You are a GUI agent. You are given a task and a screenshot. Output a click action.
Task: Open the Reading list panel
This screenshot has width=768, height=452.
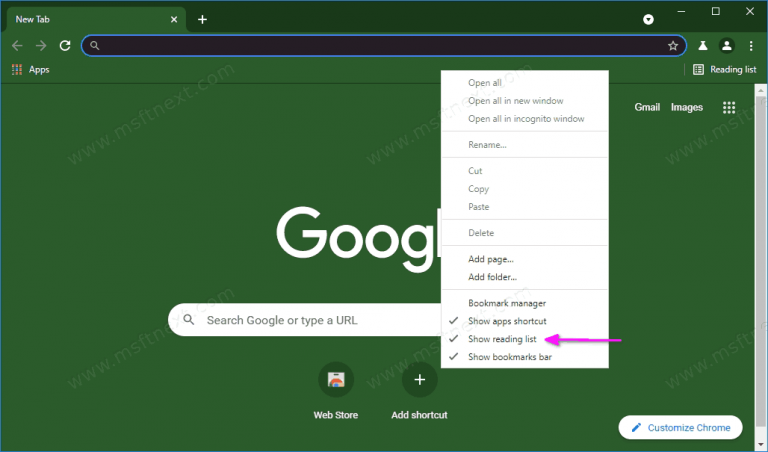coord(724,70)
